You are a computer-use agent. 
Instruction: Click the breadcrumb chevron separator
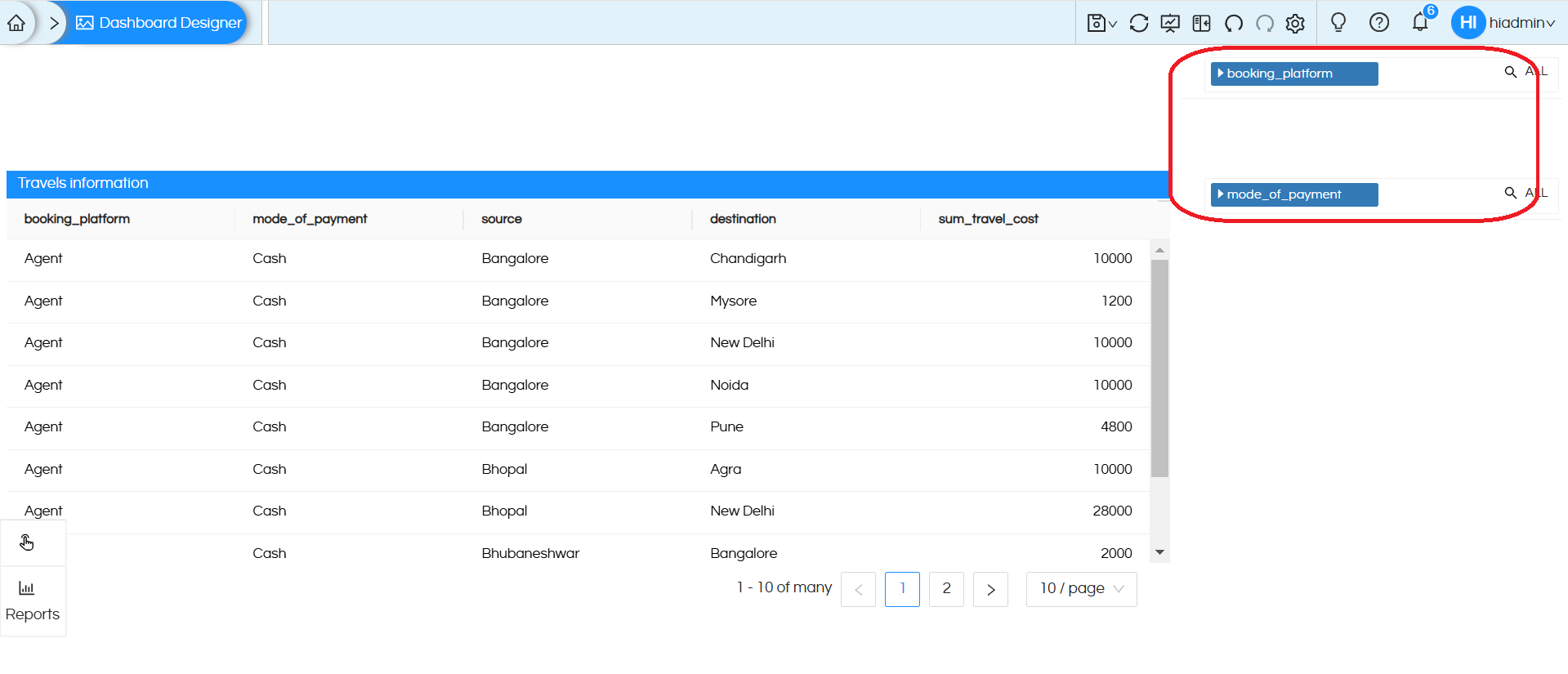pos(54,23)
